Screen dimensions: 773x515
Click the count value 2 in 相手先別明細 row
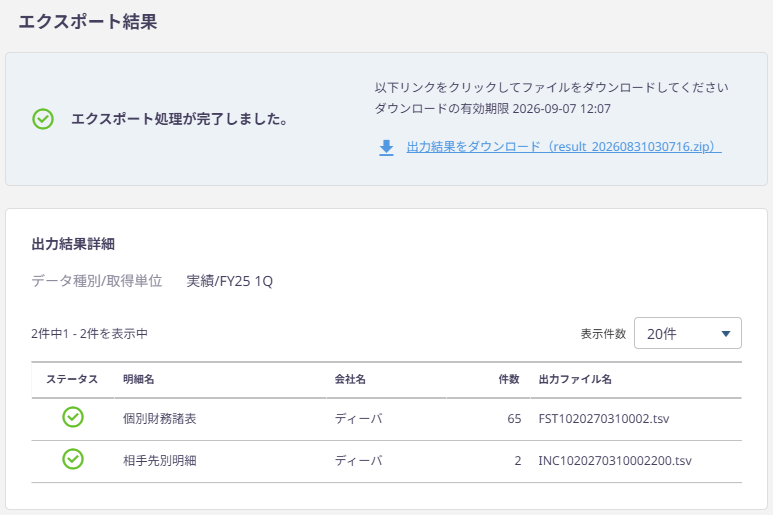tap(518, 461)
